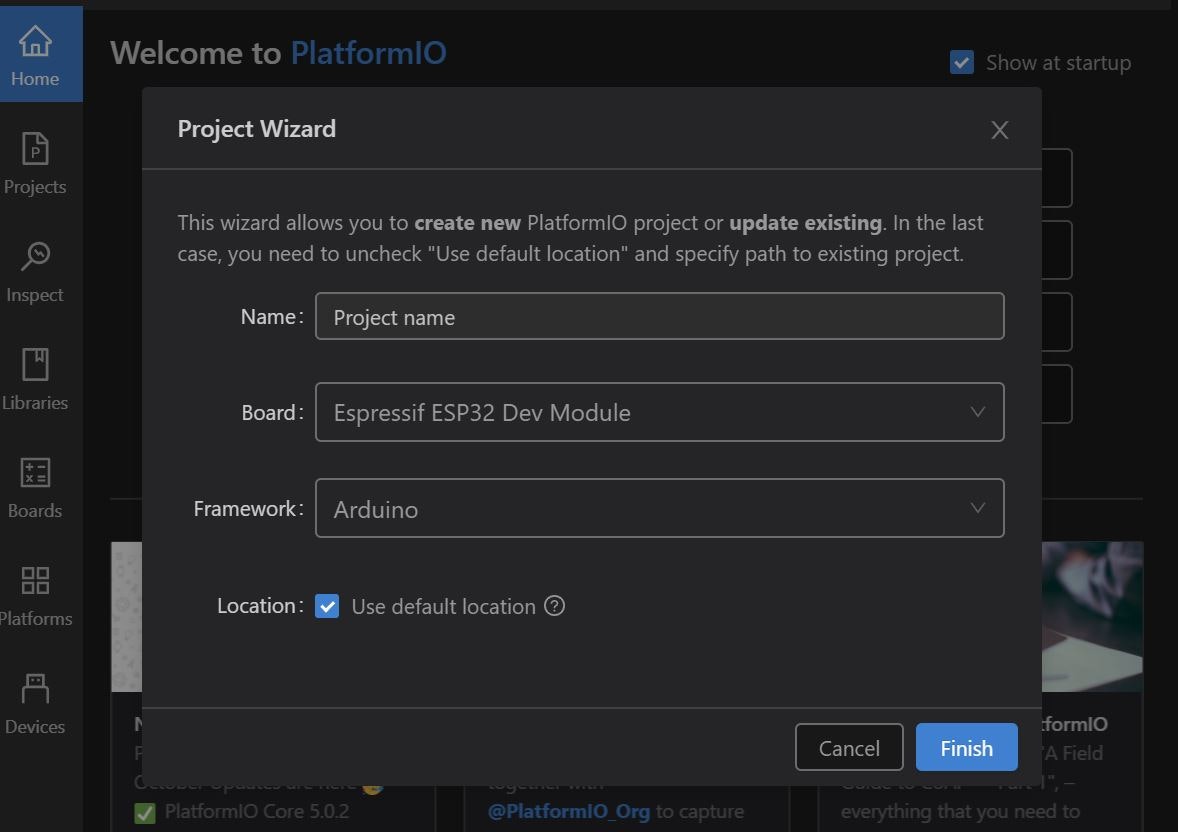Toggle the Show at startup checkbox

click(x=962, y=63)
